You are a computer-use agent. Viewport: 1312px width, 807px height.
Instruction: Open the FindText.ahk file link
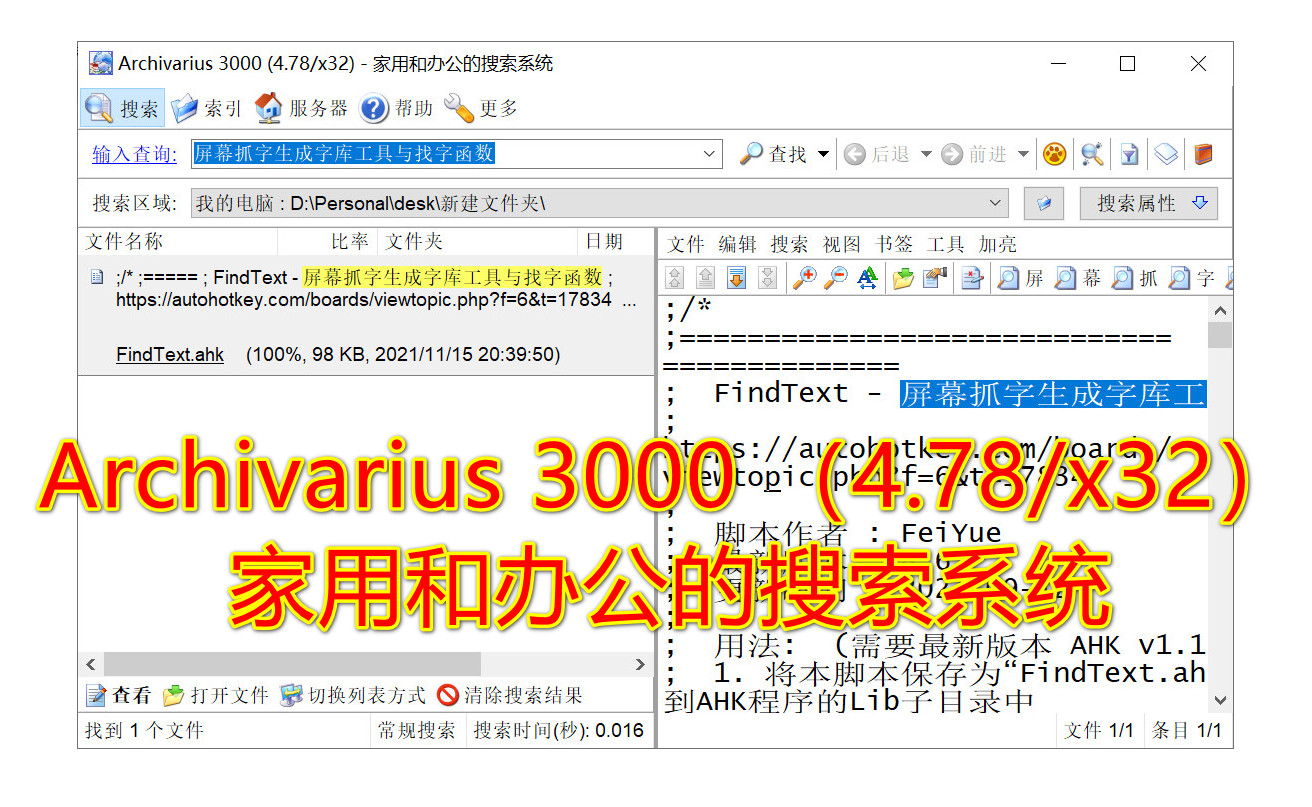[x=170, y=355]
